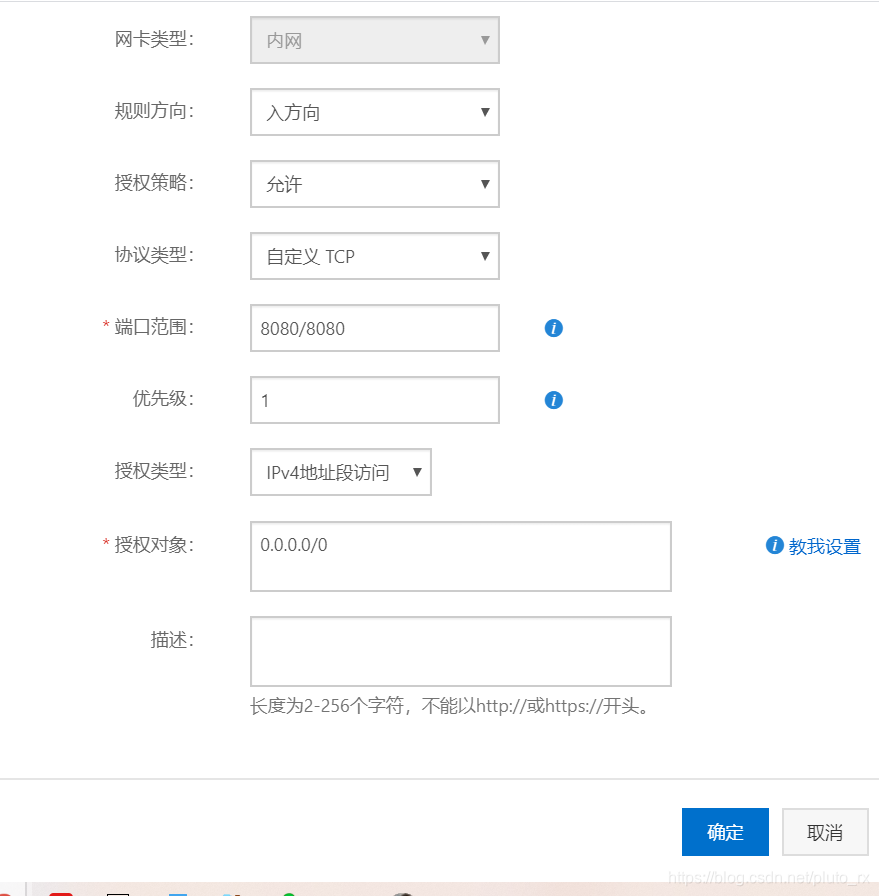Open the 授权策略 dropdown showing 允许

click(375, 184)
